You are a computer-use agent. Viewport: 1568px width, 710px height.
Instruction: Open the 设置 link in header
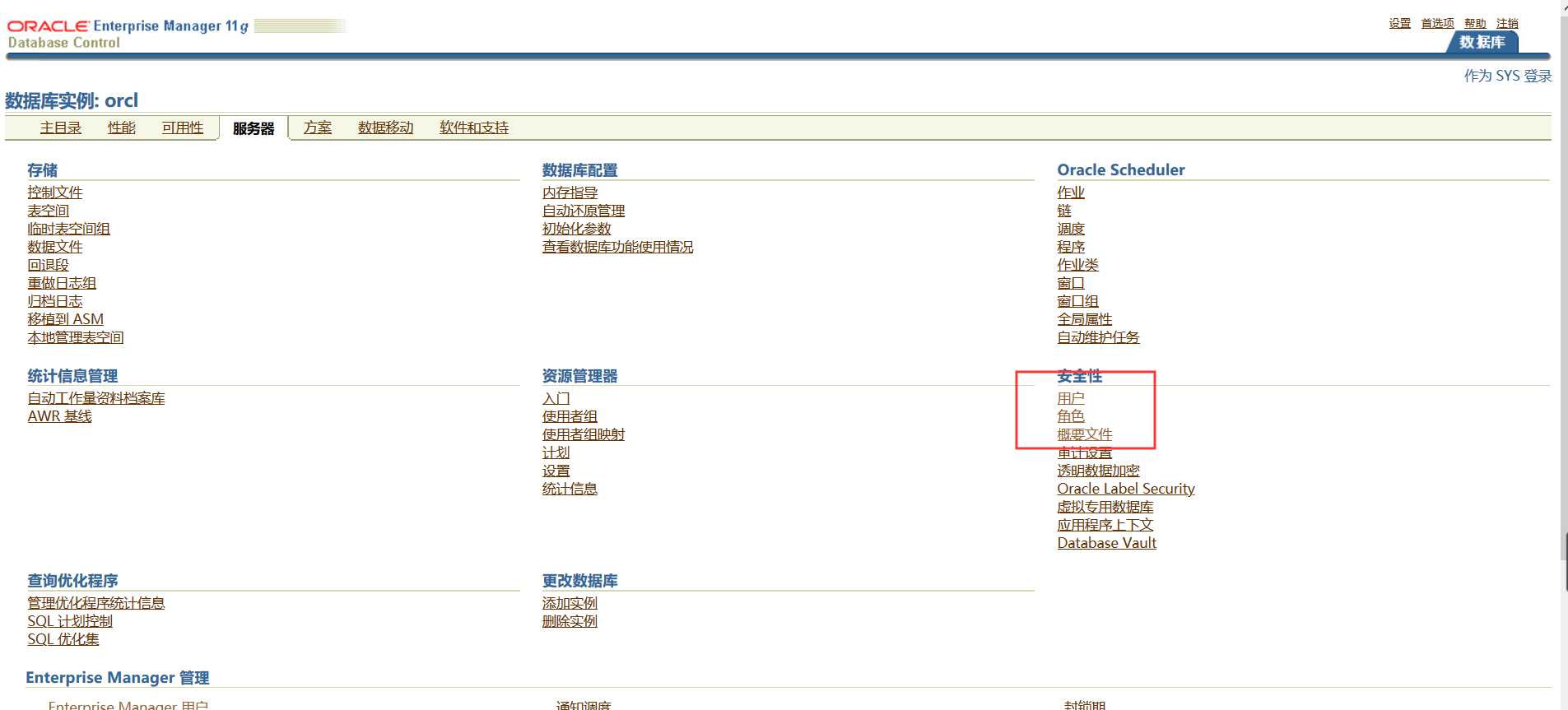point(1400,23)
